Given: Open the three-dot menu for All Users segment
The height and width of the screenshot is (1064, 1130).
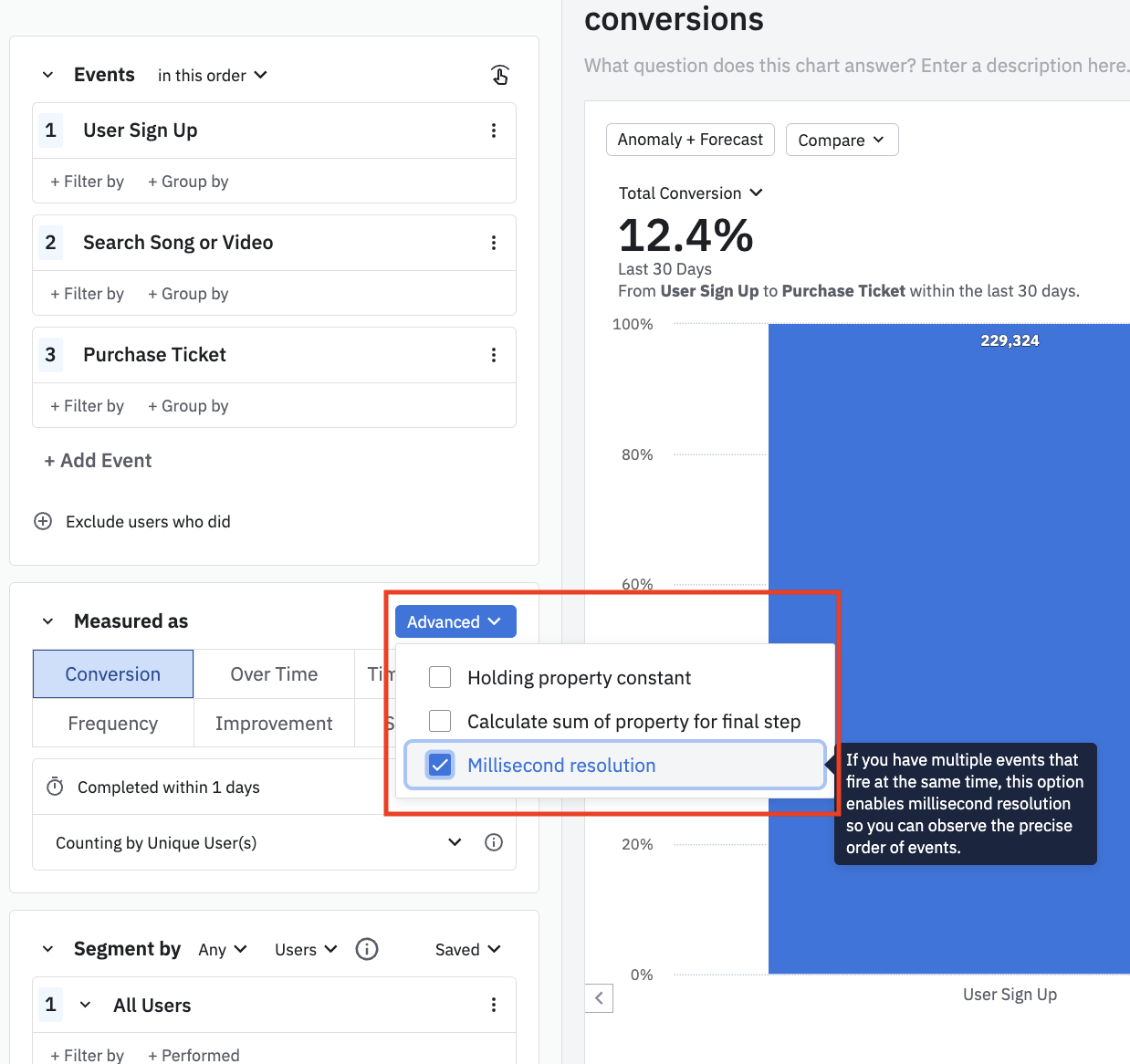Looking at the screenshot, I should (x=494, y=1005).
